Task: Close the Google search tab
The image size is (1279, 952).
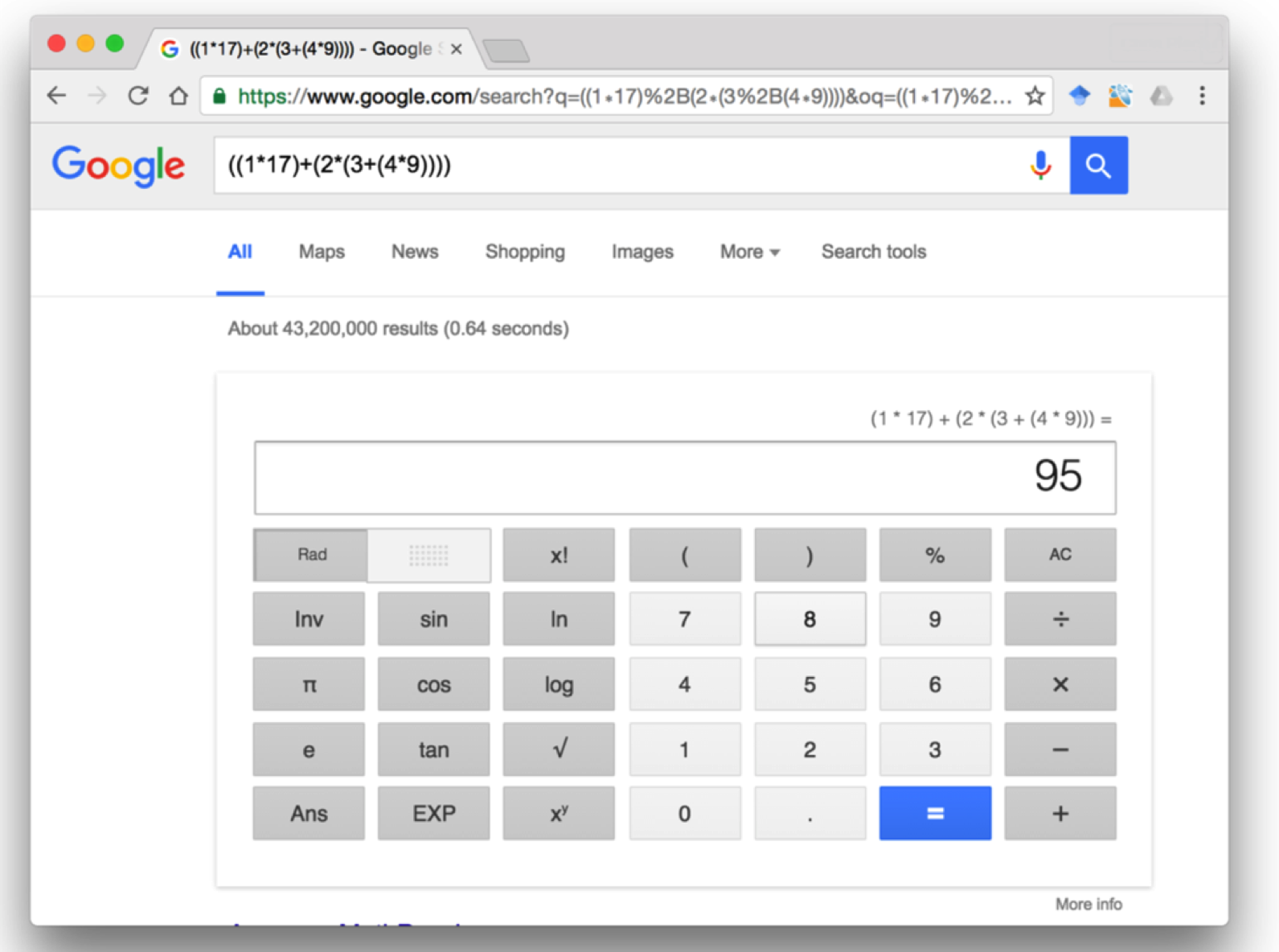Action: 456,49
